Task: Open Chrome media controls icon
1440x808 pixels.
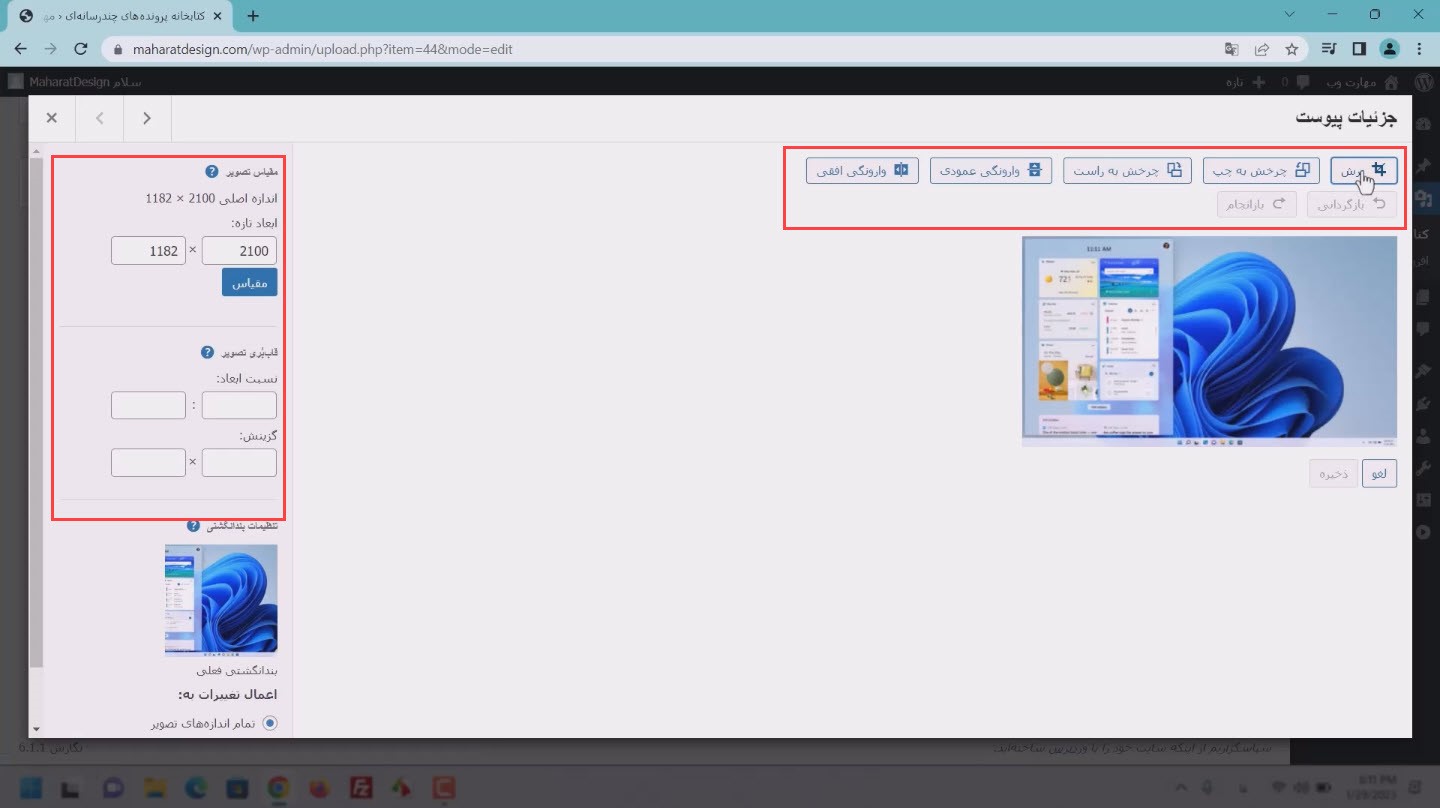Action: 1329,48
